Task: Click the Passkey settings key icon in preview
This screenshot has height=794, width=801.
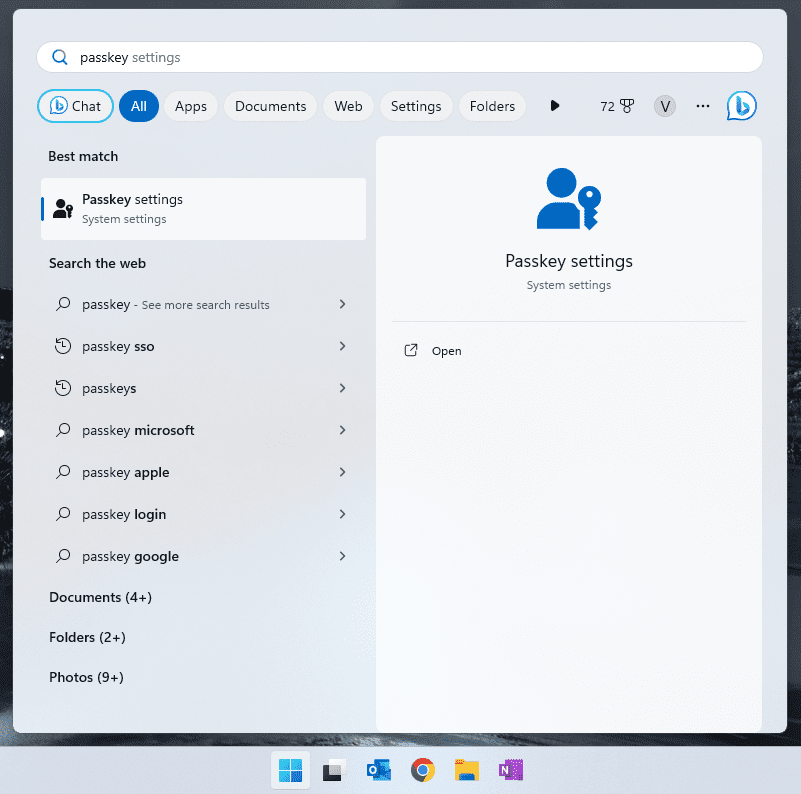Action: [568, 198]
